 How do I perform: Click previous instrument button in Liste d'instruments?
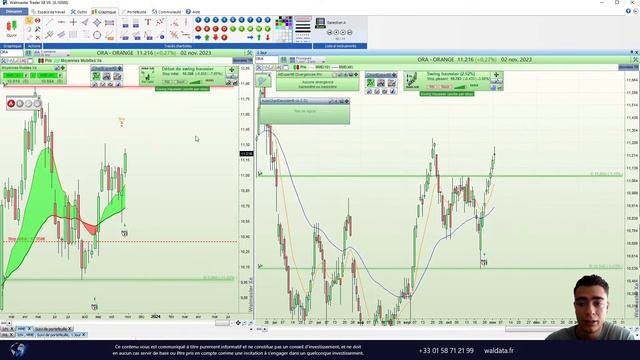(x=336, y=32)
